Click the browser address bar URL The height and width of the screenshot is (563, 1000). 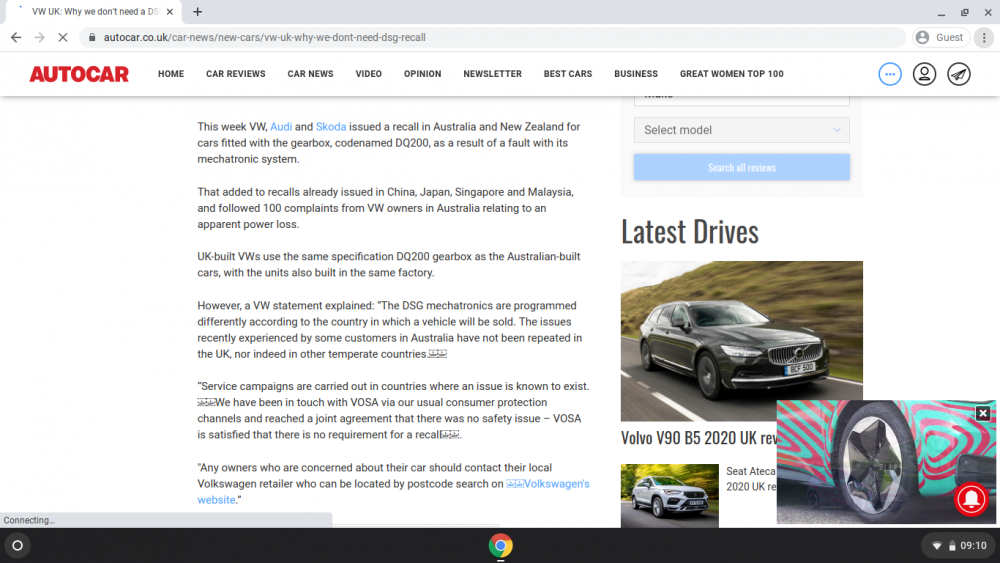pos(265,38)
